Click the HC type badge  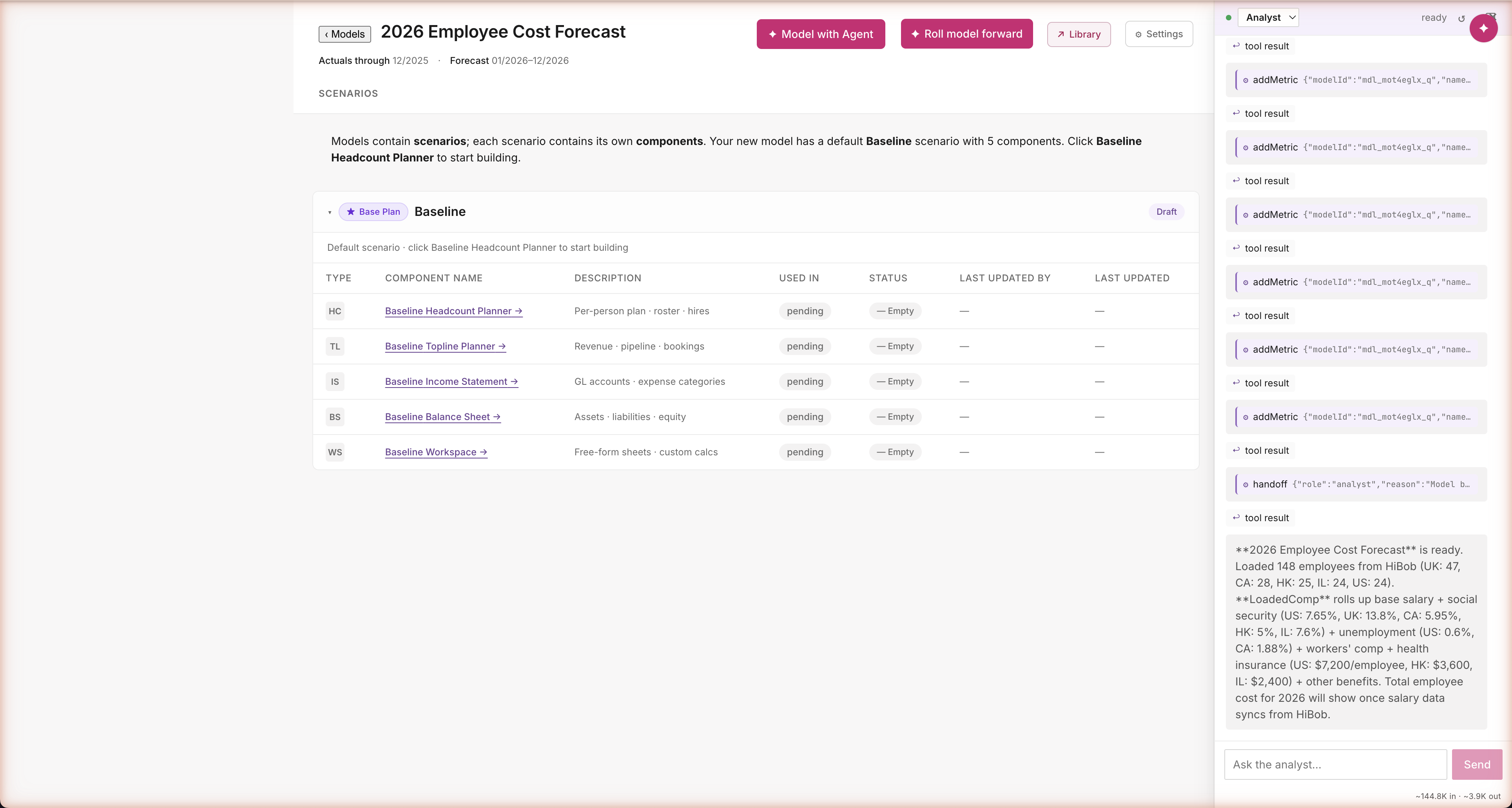pyautogui.click(x=335, y=311)
